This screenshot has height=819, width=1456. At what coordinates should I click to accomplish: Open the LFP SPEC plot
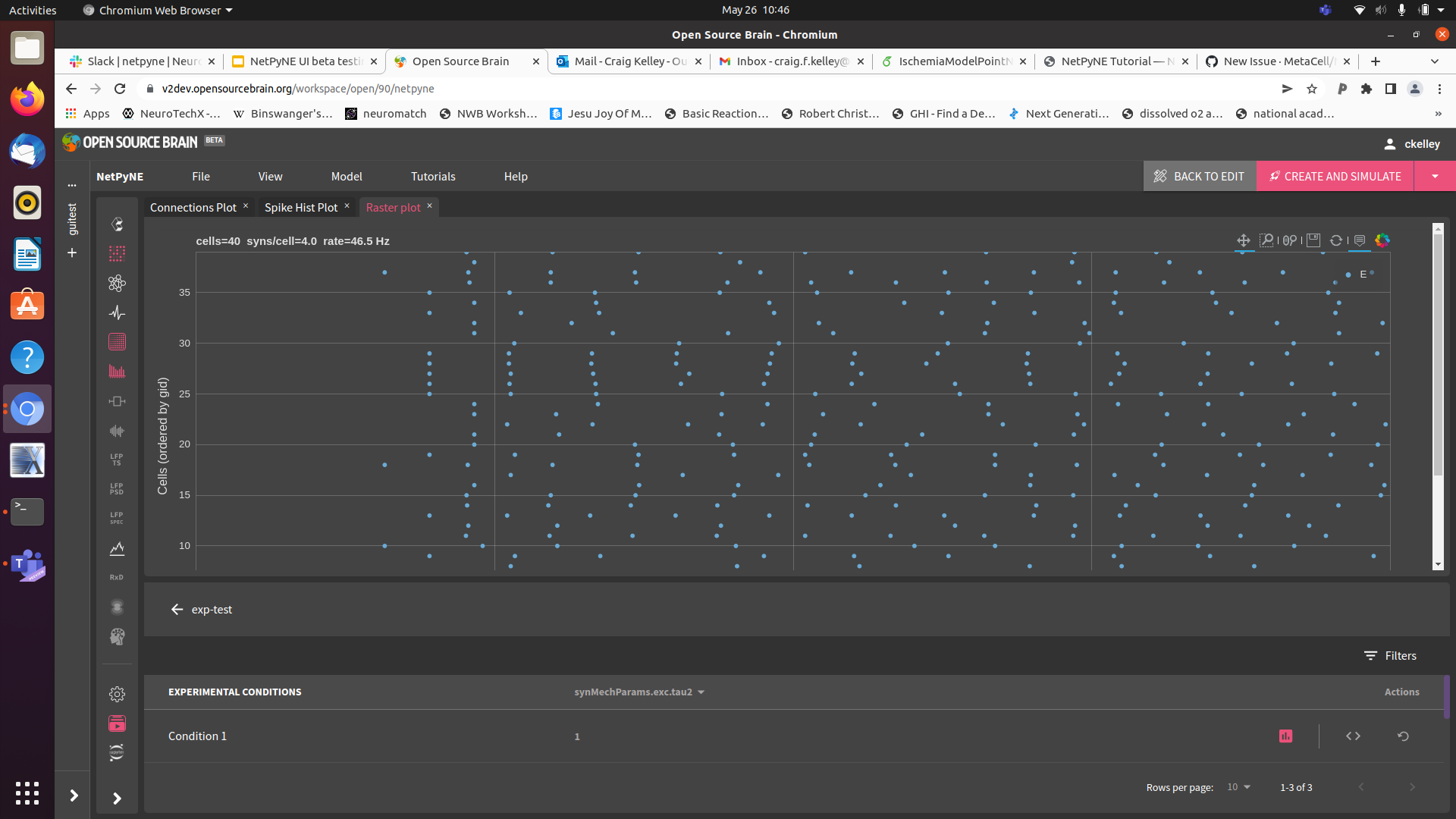coord(117,518)
